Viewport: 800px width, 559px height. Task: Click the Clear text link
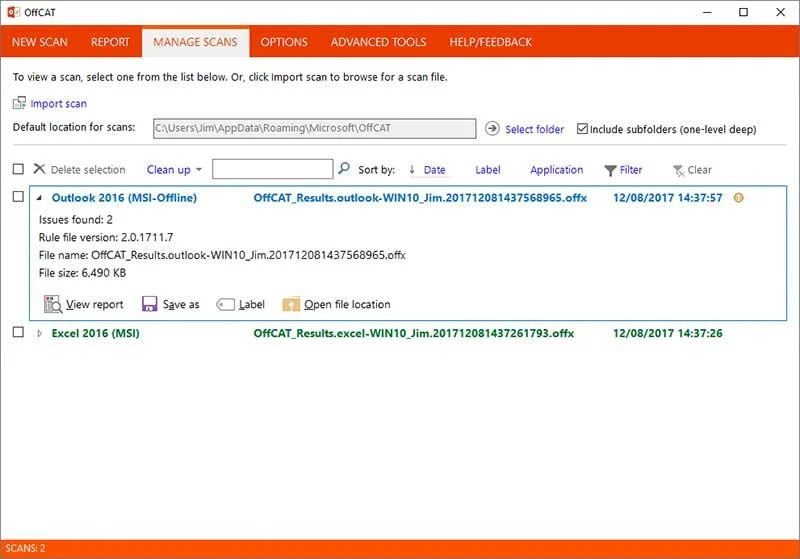(x=699, y=170)
